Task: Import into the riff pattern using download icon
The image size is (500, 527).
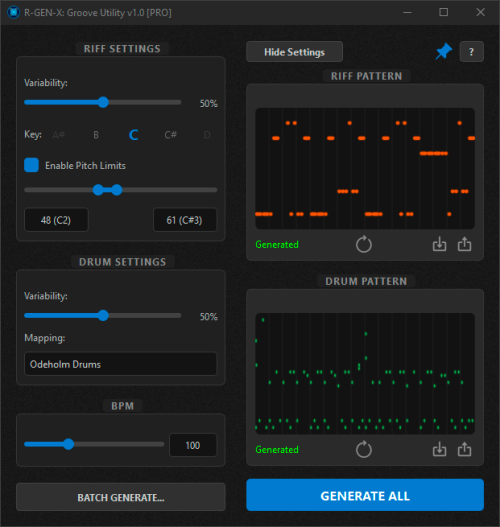Action: click(x=439, y=244)
